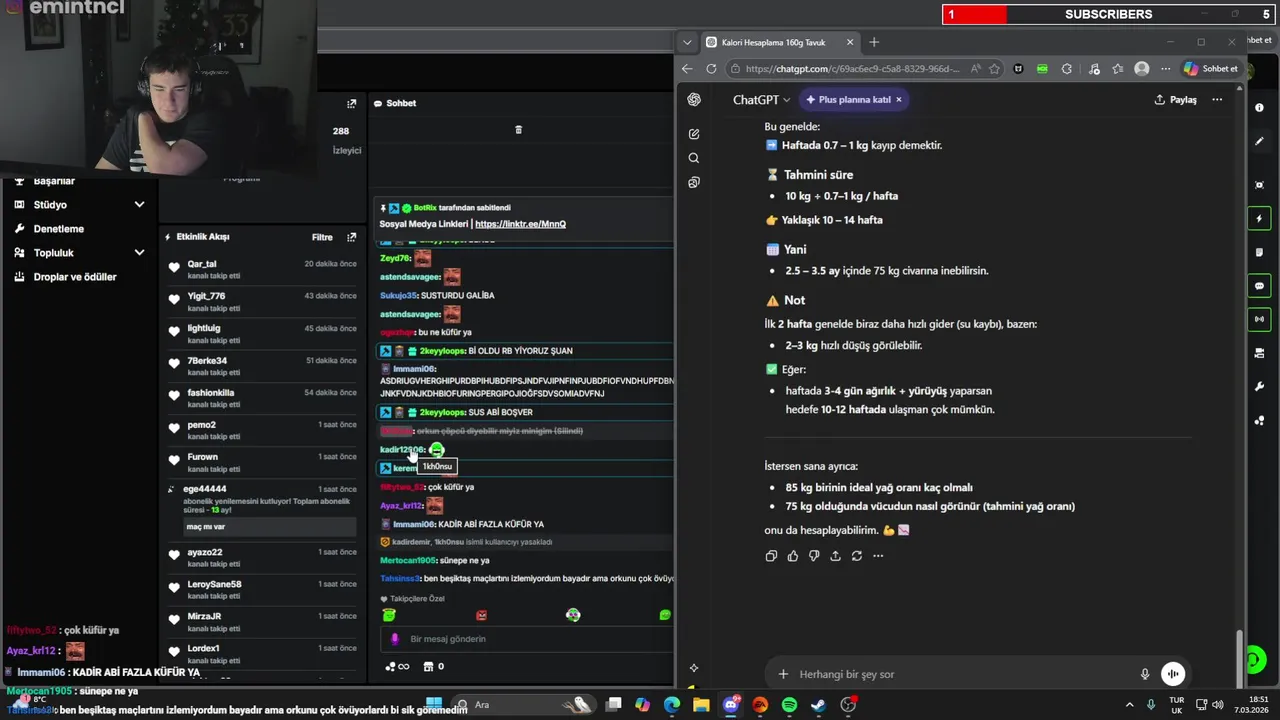
Task: Open a new Edge browser tab
Action: (874, 42)
